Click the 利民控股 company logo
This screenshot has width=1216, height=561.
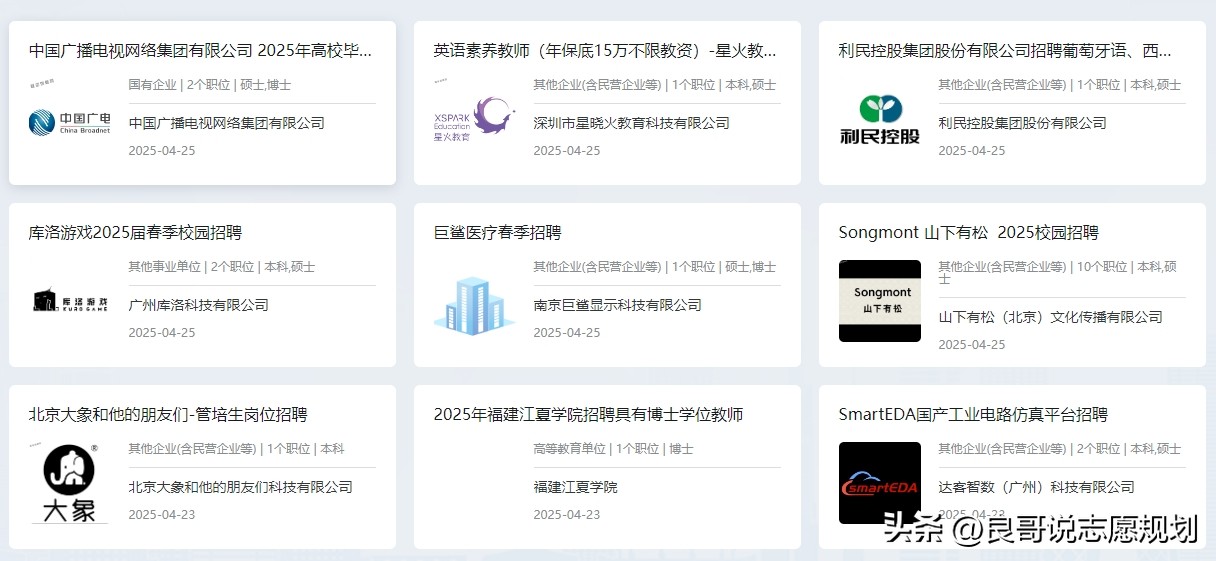(879, 119)
